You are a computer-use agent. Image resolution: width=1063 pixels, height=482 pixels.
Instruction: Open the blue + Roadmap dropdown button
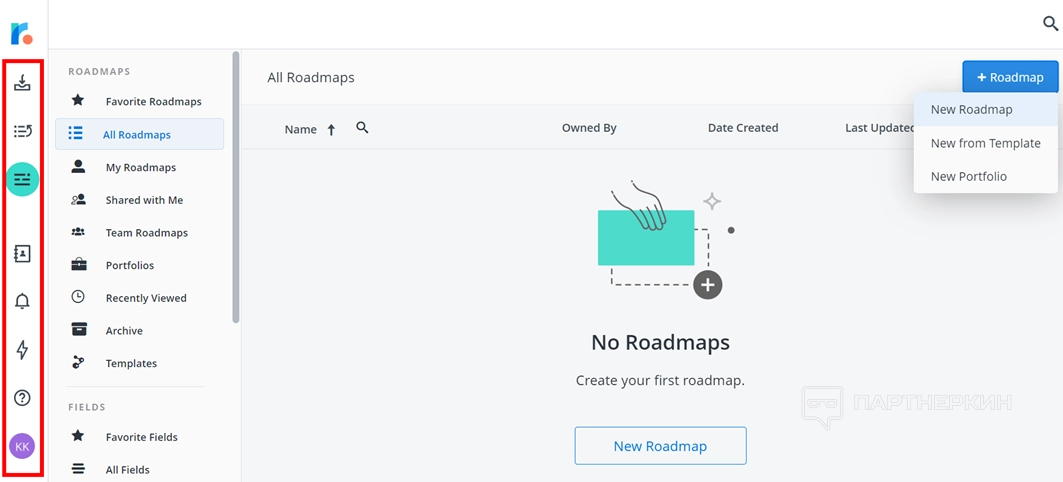tap(1010, 77)
